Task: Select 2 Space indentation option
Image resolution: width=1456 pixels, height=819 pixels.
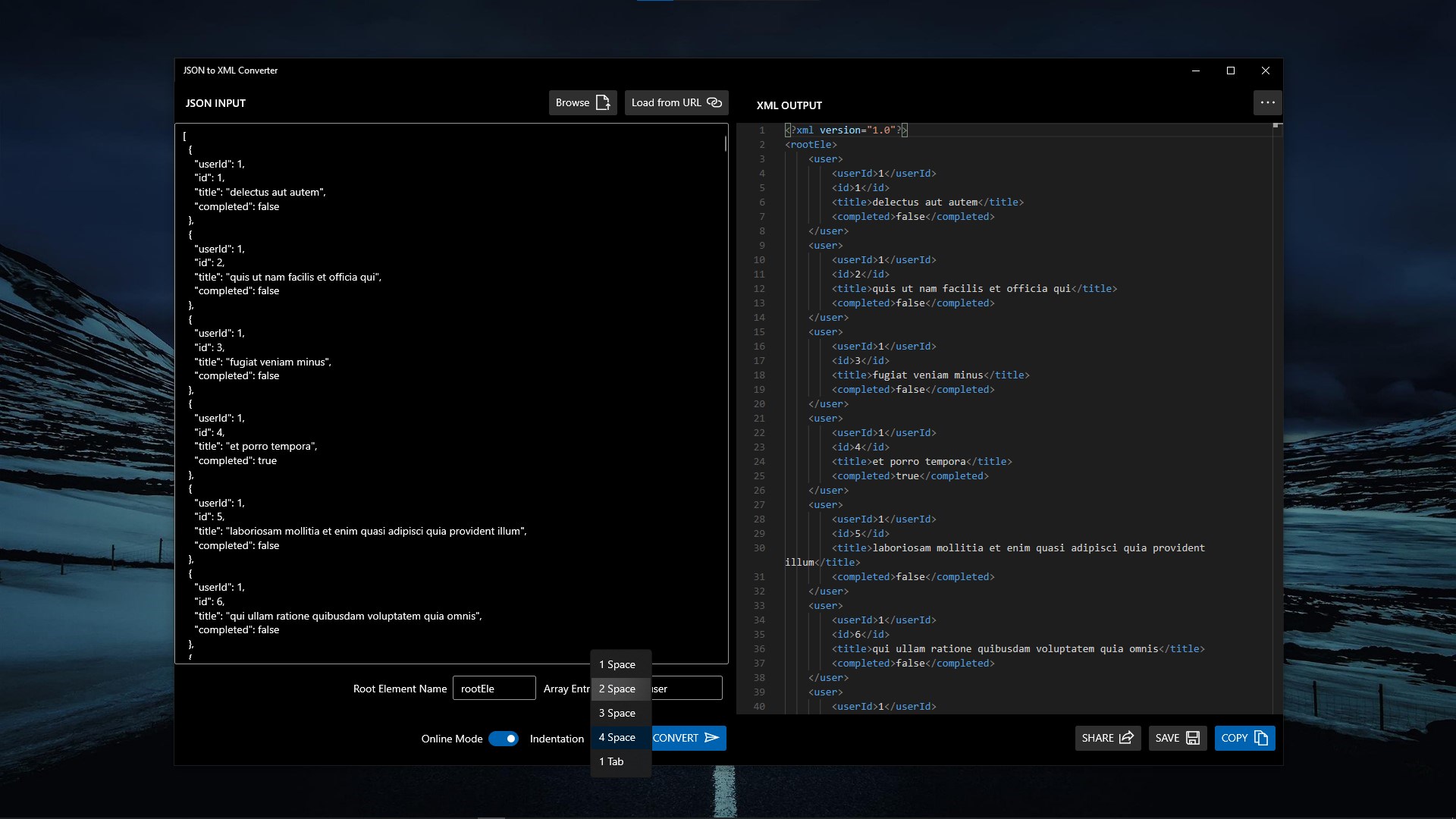Action: (x=617, y=689)
